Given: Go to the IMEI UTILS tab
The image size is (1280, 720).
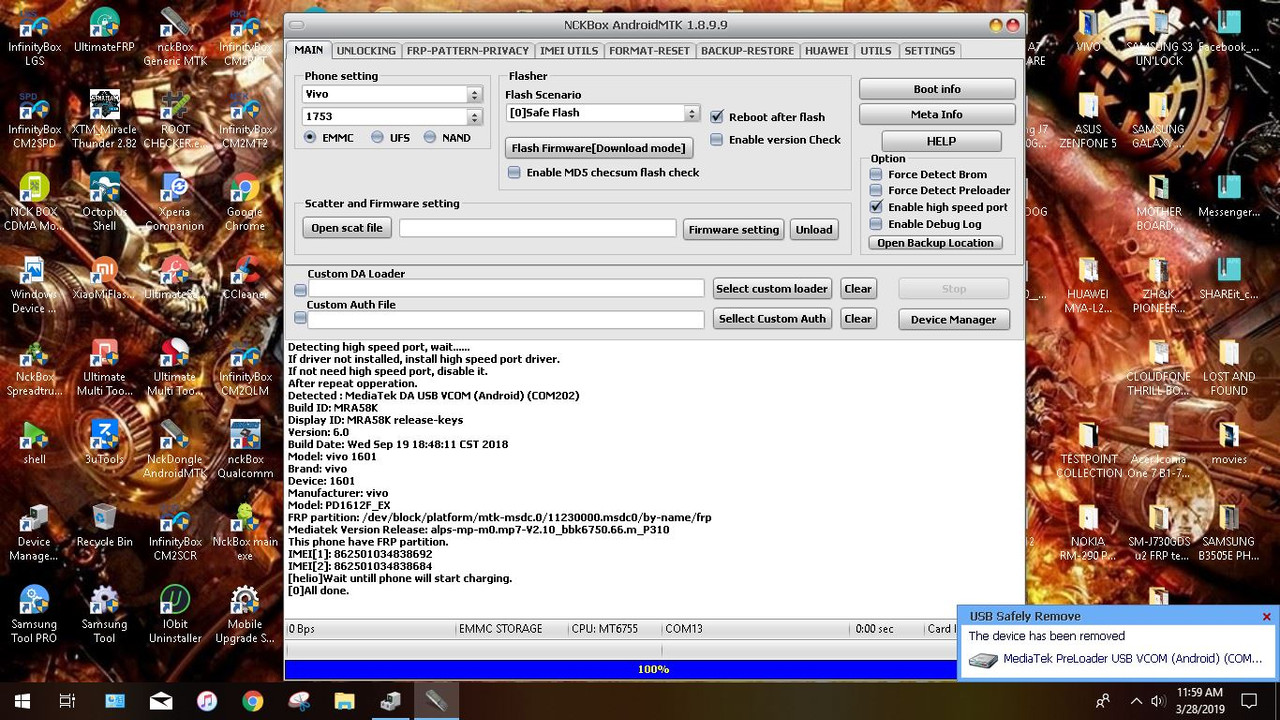Looking at the screenshot, I should 569,51.
